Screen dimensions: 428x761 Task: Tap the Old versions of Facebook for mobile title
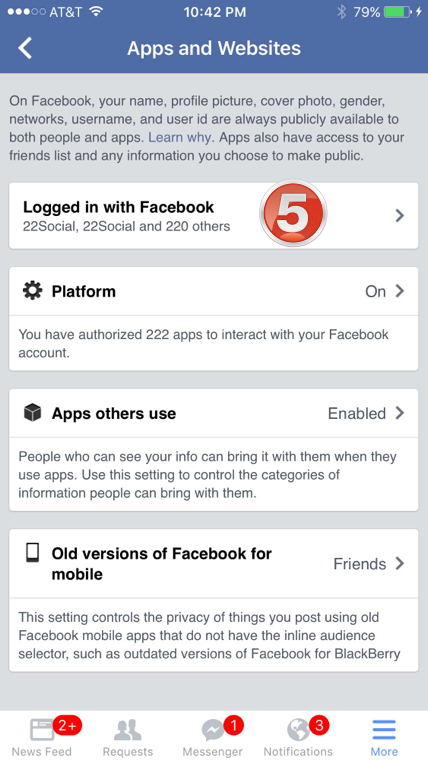tap(162, 564)
